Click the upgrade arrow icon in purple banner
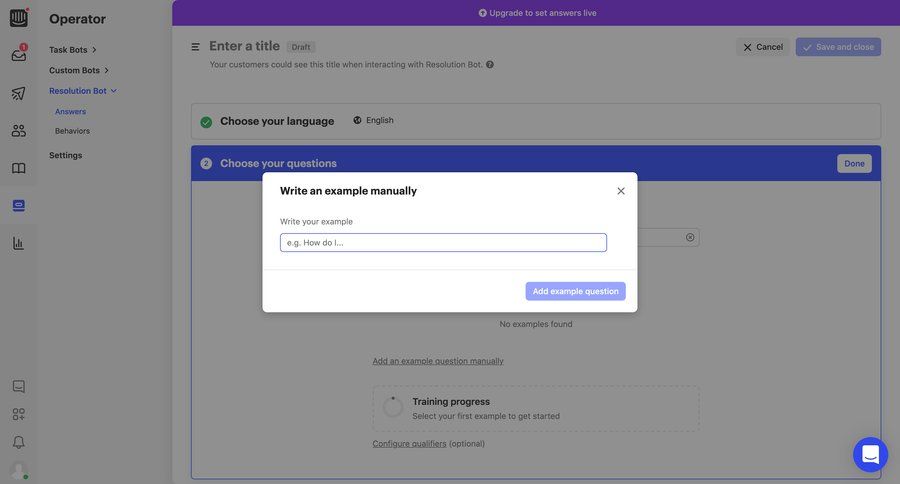900x484 pixels. click(x=482, y=13)
